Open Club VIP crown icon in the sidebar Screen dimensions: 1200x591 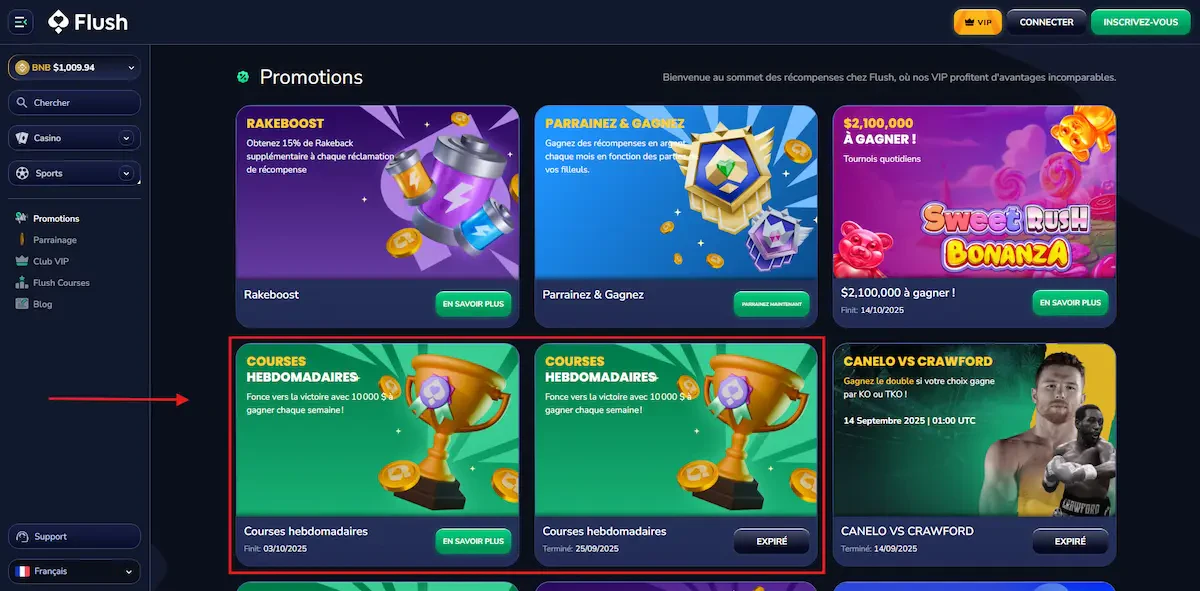(x=22, y=261)
